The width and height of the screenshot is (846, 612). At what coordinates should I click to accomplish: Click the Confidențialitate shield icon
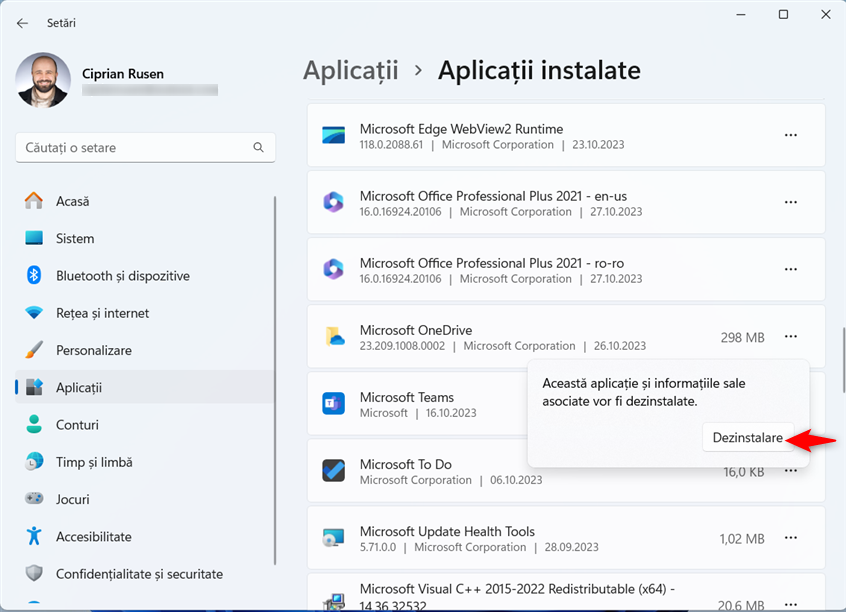[x=34, y=573]
